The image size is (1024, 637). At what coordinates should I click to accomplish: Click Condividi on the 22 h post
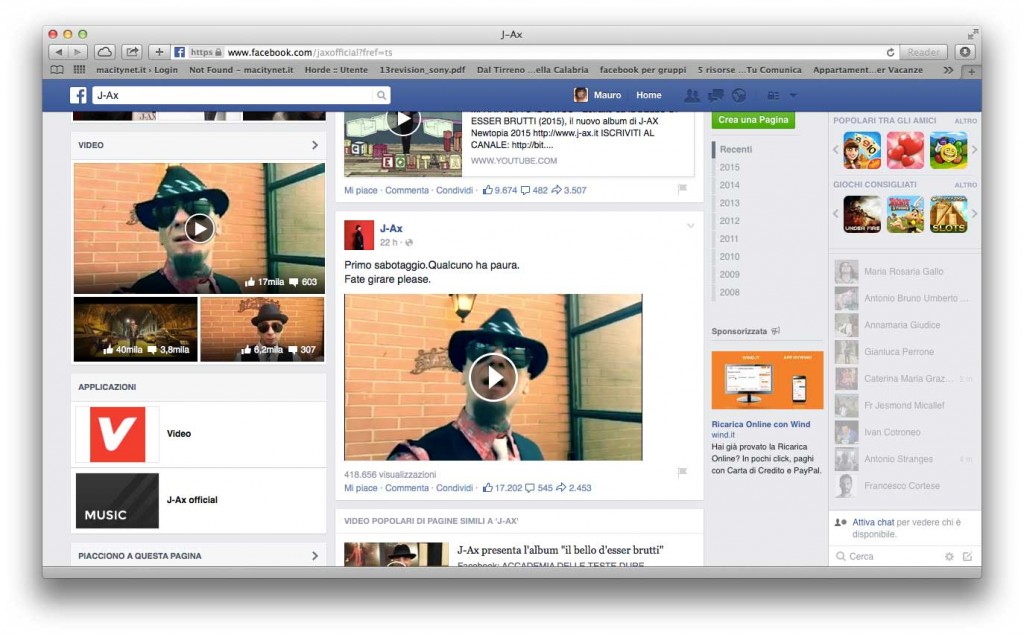pos(455,488)
